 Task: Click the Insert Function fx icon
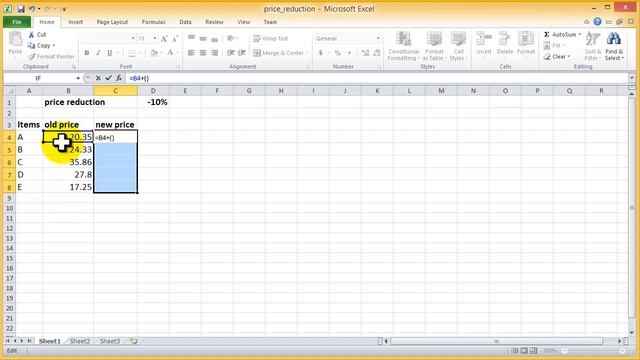click(x=119, y=78)
